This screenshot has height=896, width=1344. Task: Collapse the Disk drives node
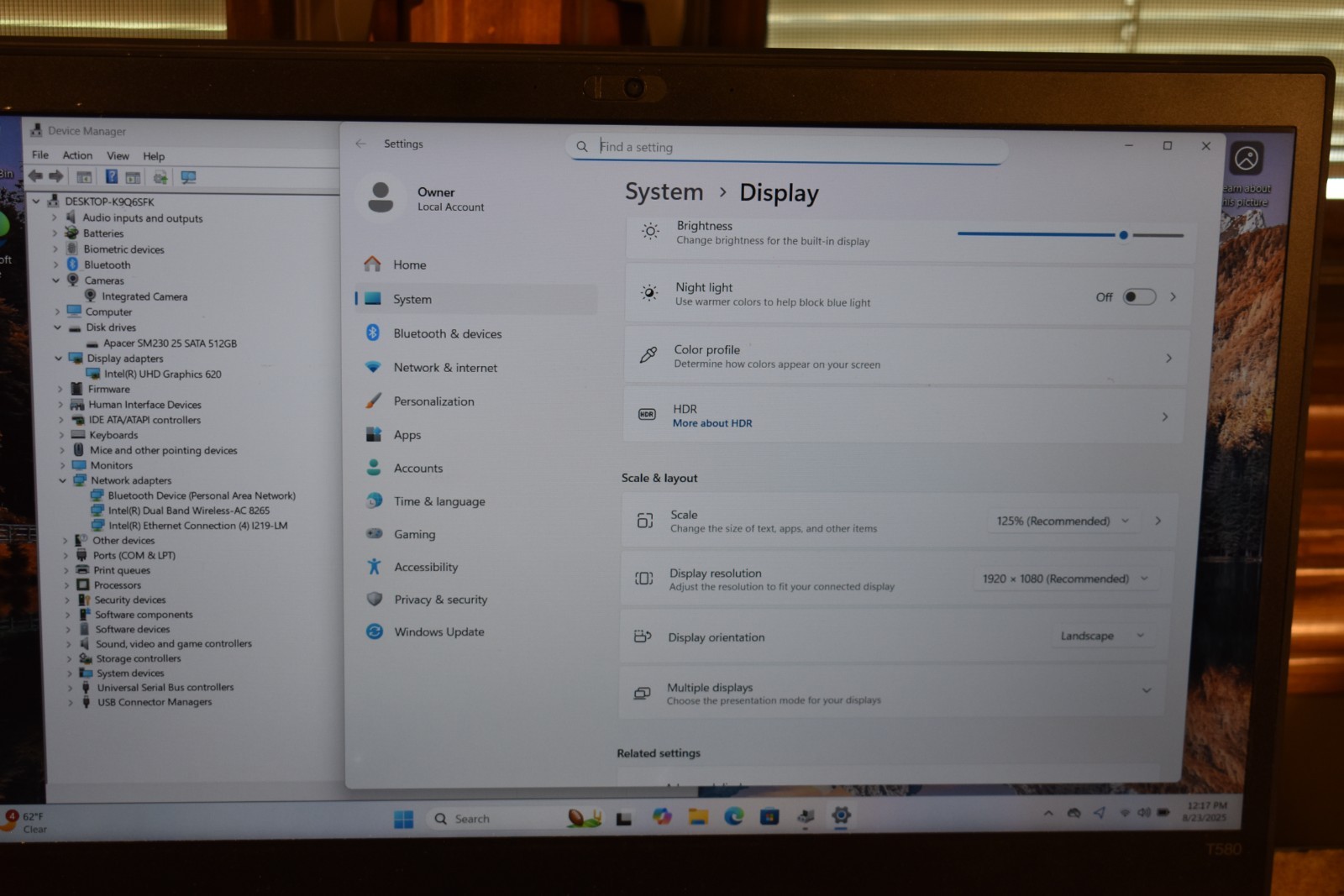57,327
